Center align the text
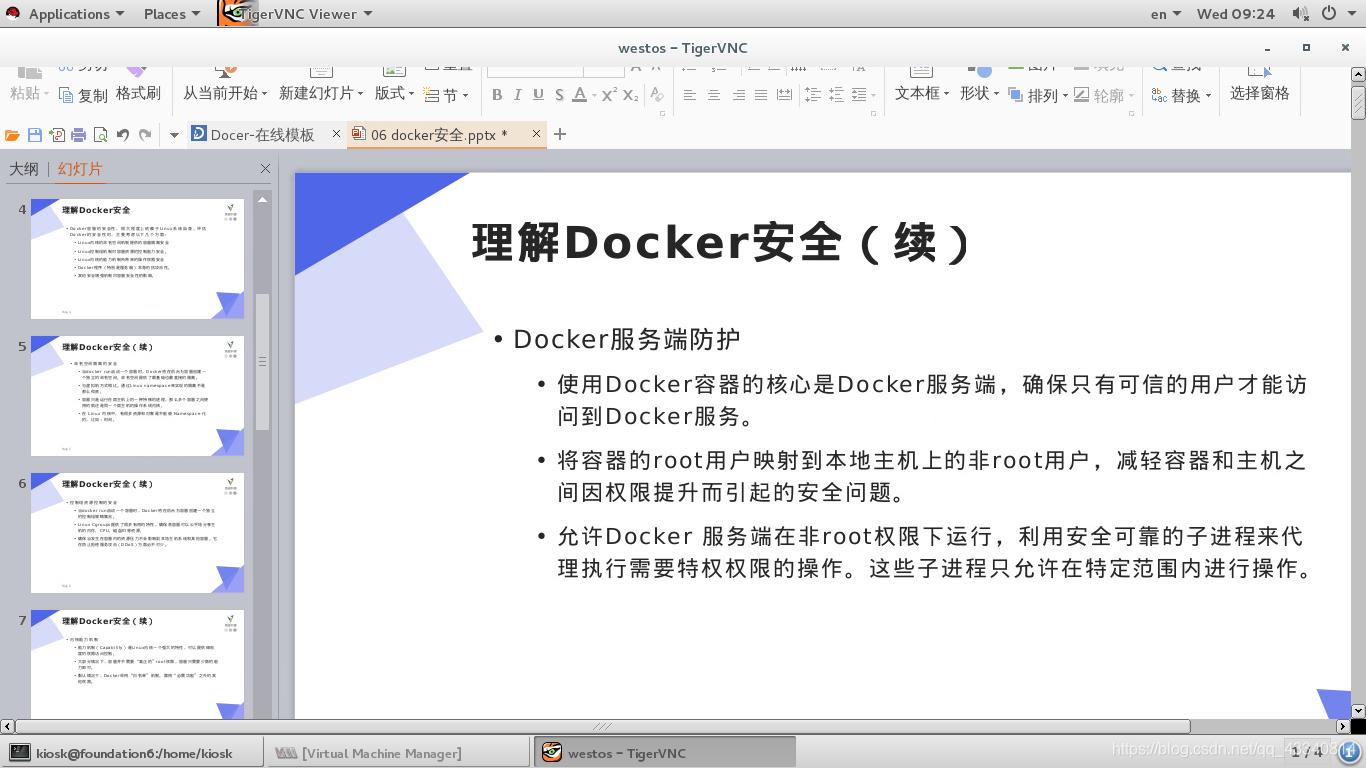This screenshot has height=768, width=1366. pos(714,95)
